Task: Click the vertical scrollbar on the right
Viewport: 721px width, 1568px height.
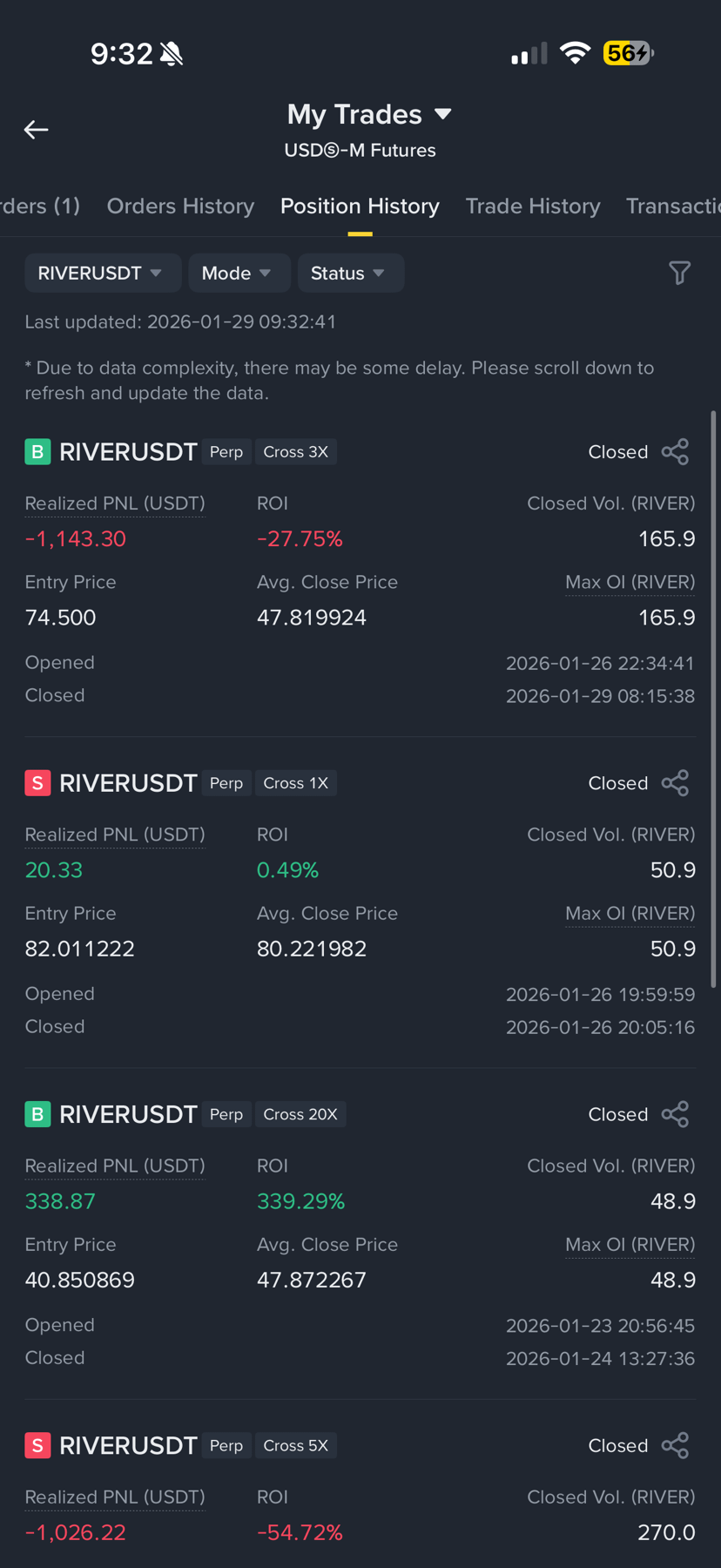Action: pyautogui.click(x=714, y=699)
